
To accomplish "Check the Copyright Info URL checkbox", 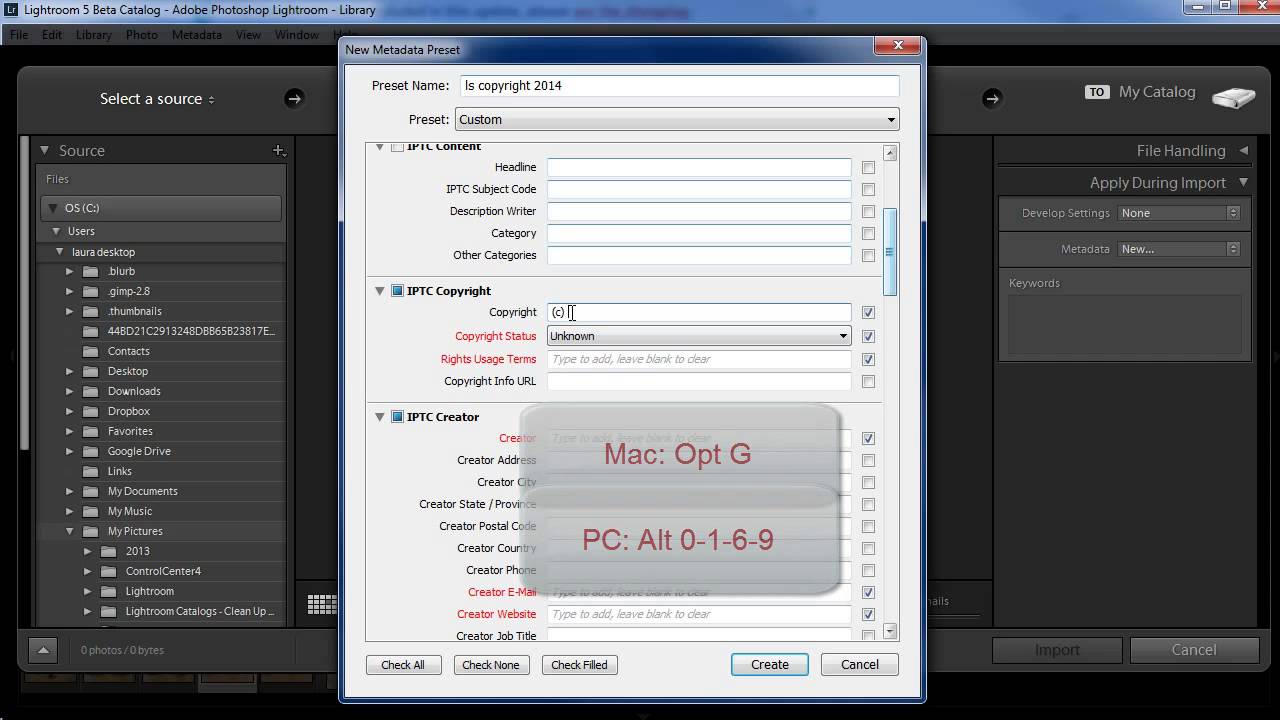I will [868, 382].
